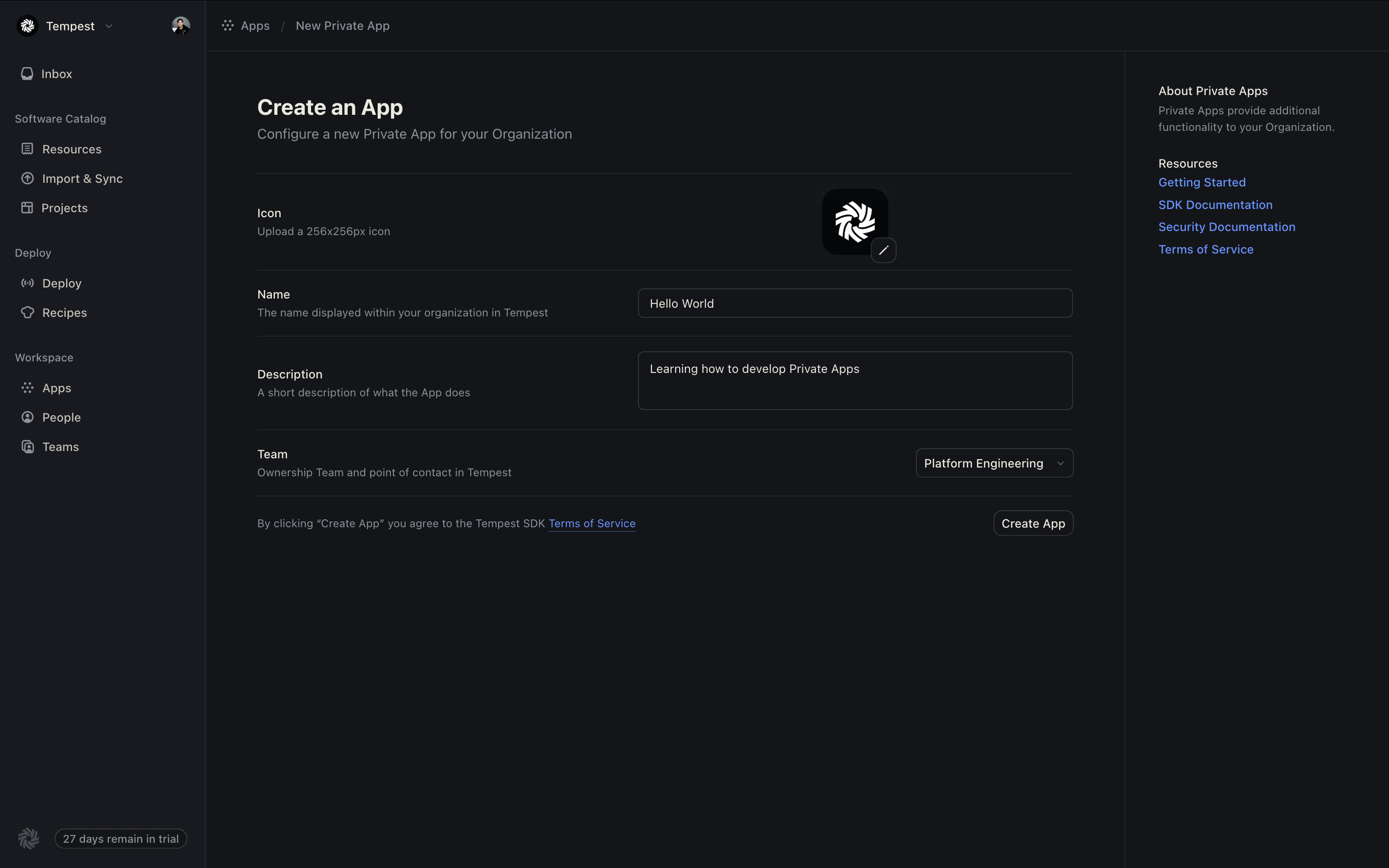The width and height of the screenshot is (1389, 868).
Task: Open Recipes in the sidebar
Action: [x=64, y=313]
